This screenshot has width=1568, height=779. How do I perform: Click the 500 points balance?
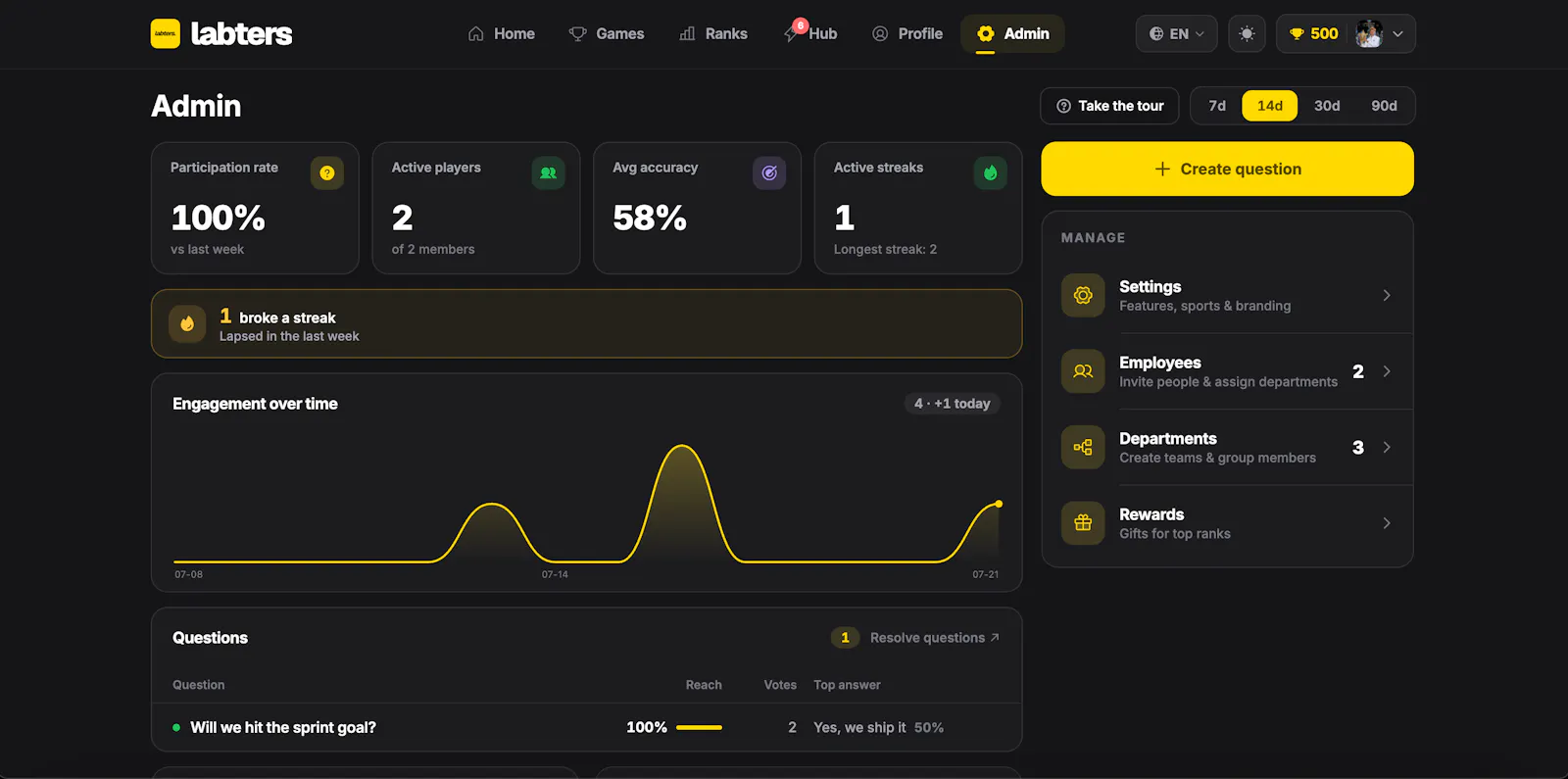(1324, 33)
